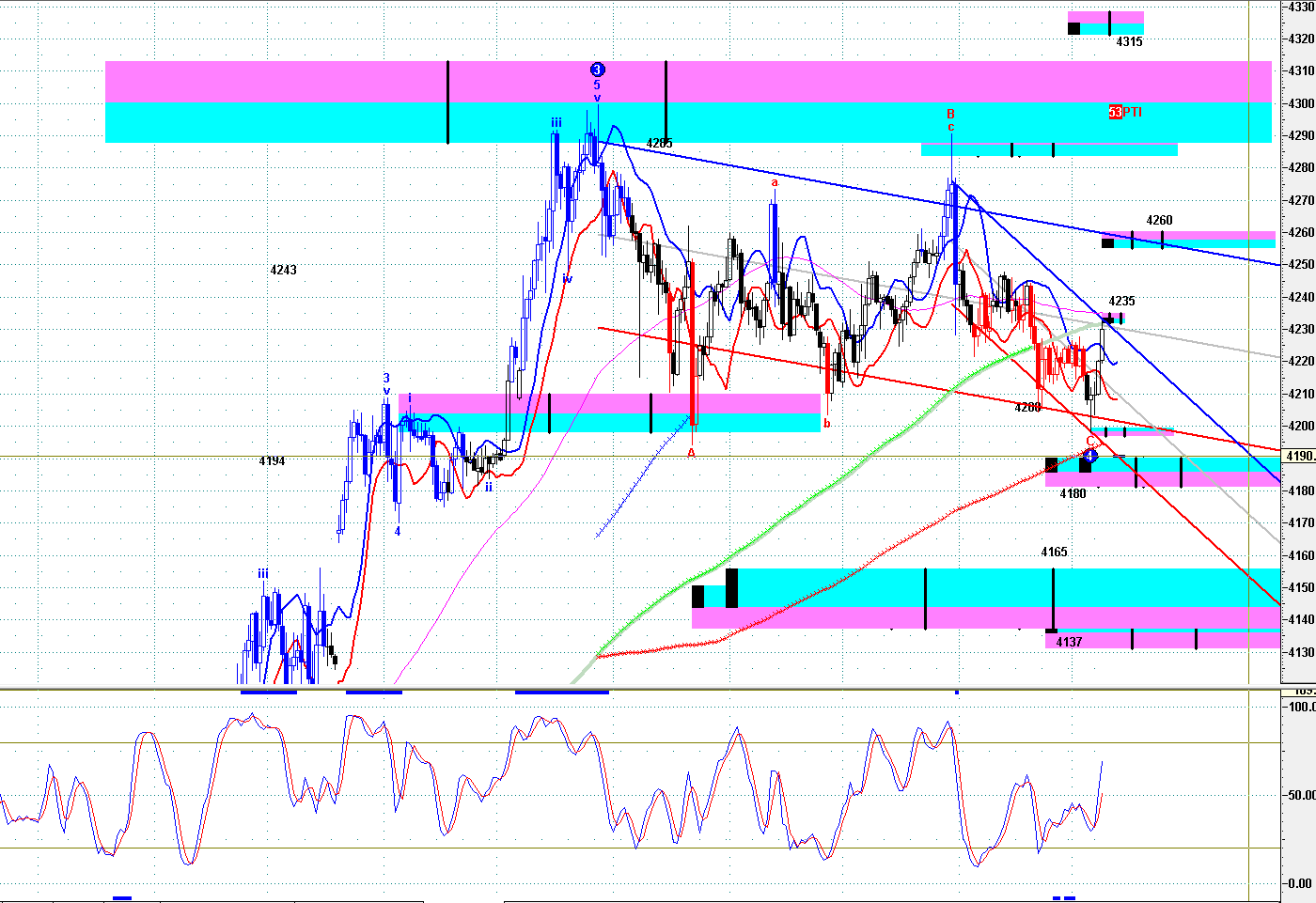Image resolution: width=1316 pixels, height=903 pixels.
Task: Select the circled blue wave 4 marker
Action: tap(1089, 456)
